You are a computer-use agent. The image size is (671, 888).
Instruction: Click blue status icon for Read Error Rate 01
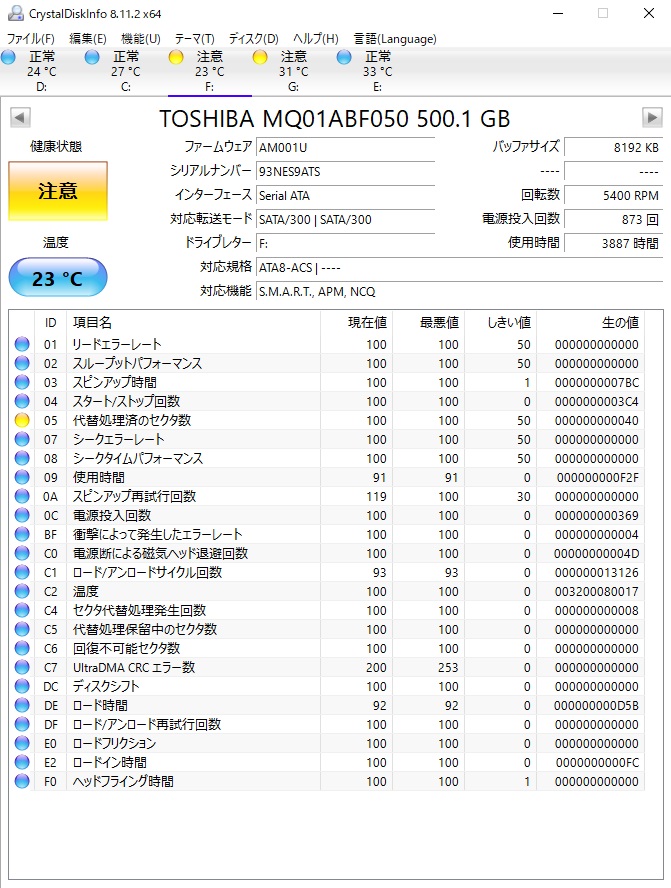coord(22,345)
